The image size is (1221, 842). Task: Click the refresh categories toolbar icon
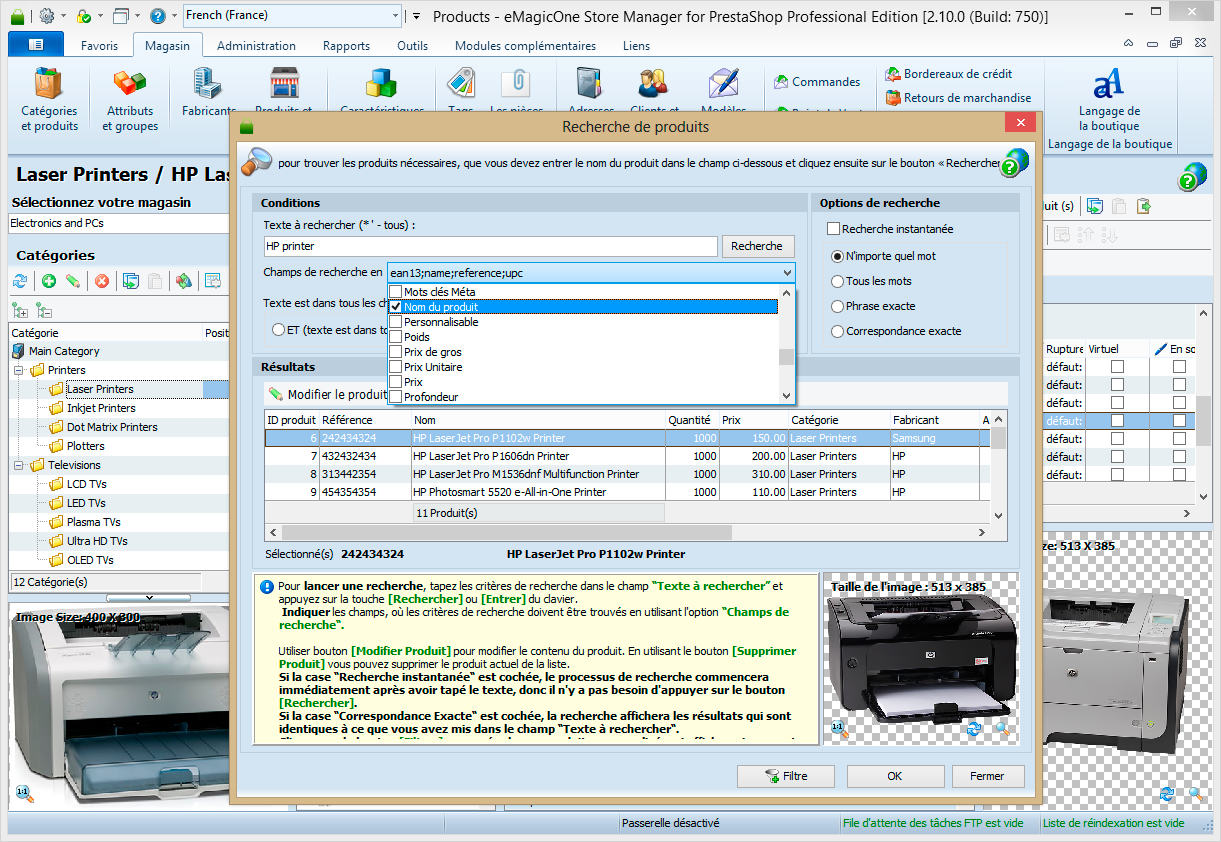coord(20,281)
